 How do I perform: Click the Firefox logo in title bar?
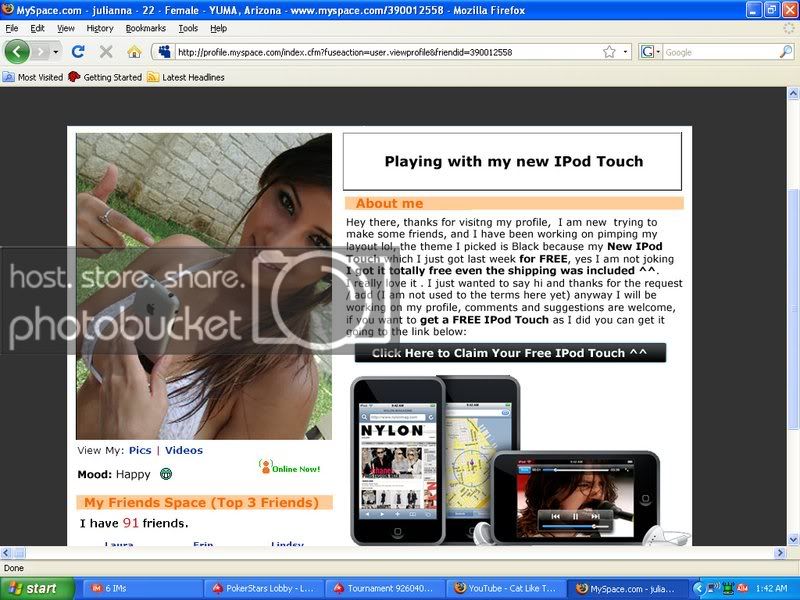click(x=7, y=9)
